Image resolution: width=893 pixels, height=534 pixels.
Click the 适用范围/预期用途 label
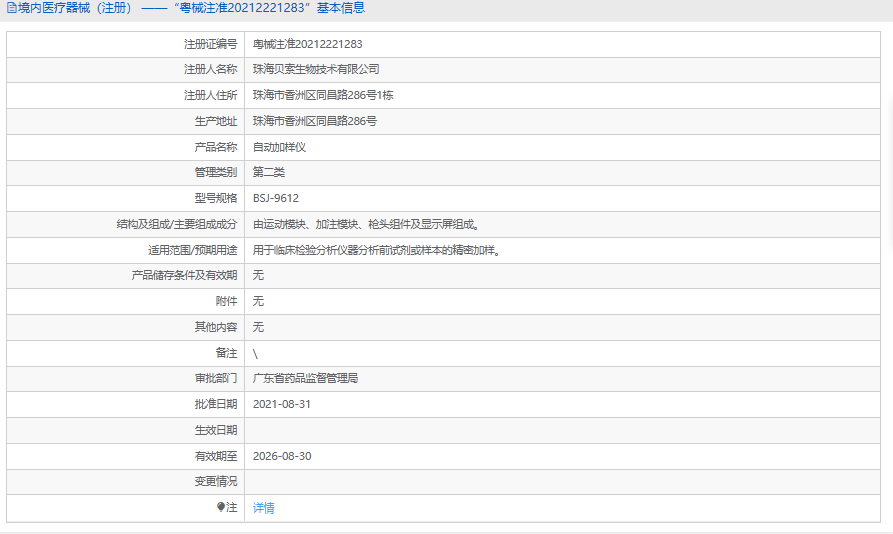click(192, 250)
